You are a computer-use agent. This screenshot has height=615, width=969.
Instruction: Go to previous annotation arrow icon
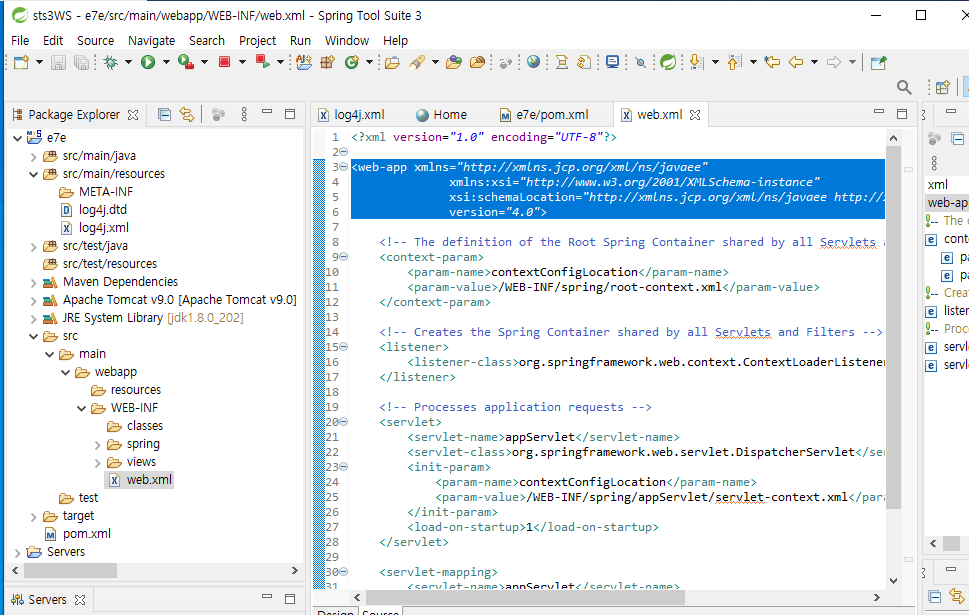pos(734,62)
